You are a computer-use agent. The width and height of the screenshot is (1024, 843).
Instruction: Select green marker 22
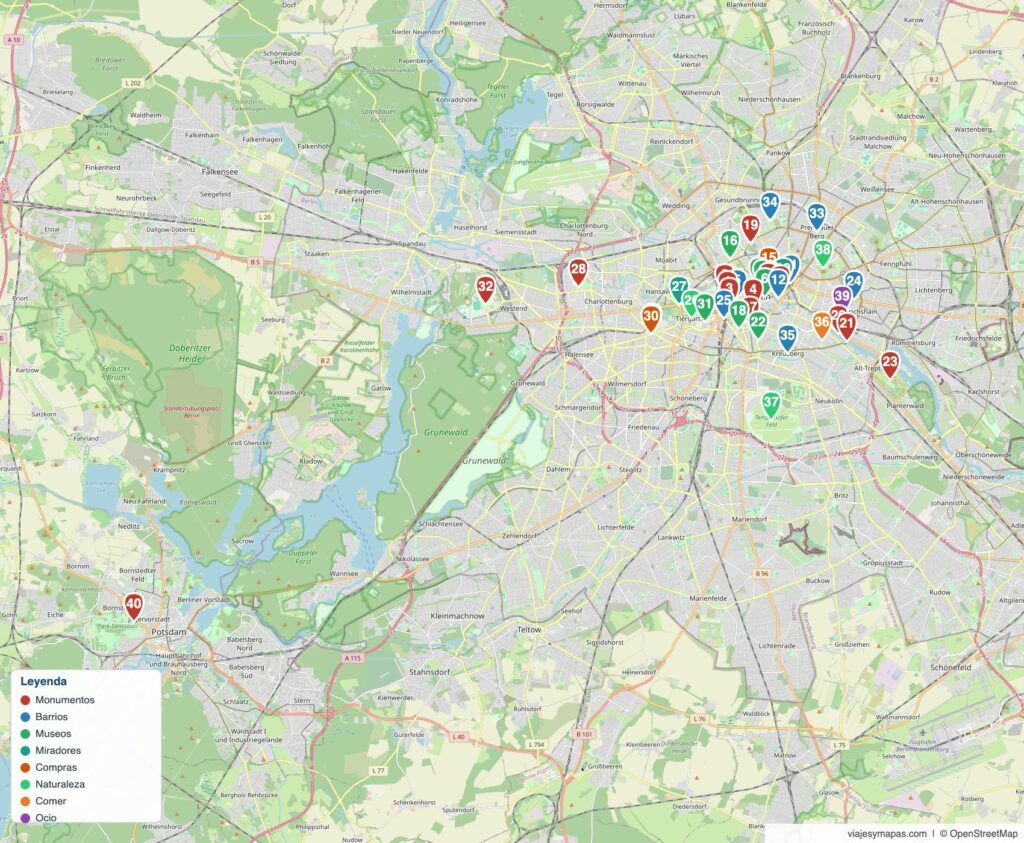pyautogui.click(x=758, y=323)
